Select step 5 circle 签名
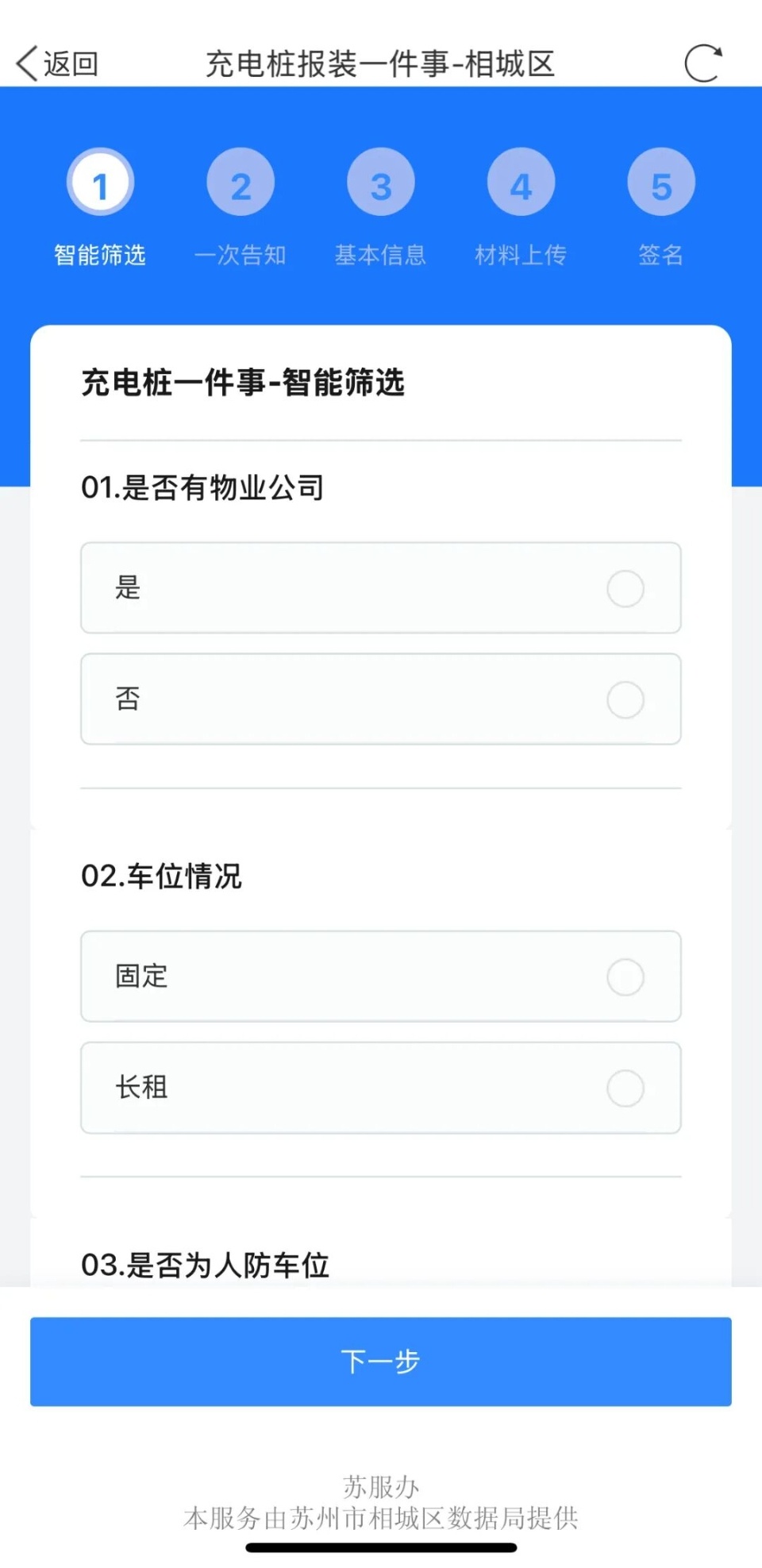Image resolution: width=762 pixels, height=1568 pixels. pyautogui.click(x=661, y=183)
